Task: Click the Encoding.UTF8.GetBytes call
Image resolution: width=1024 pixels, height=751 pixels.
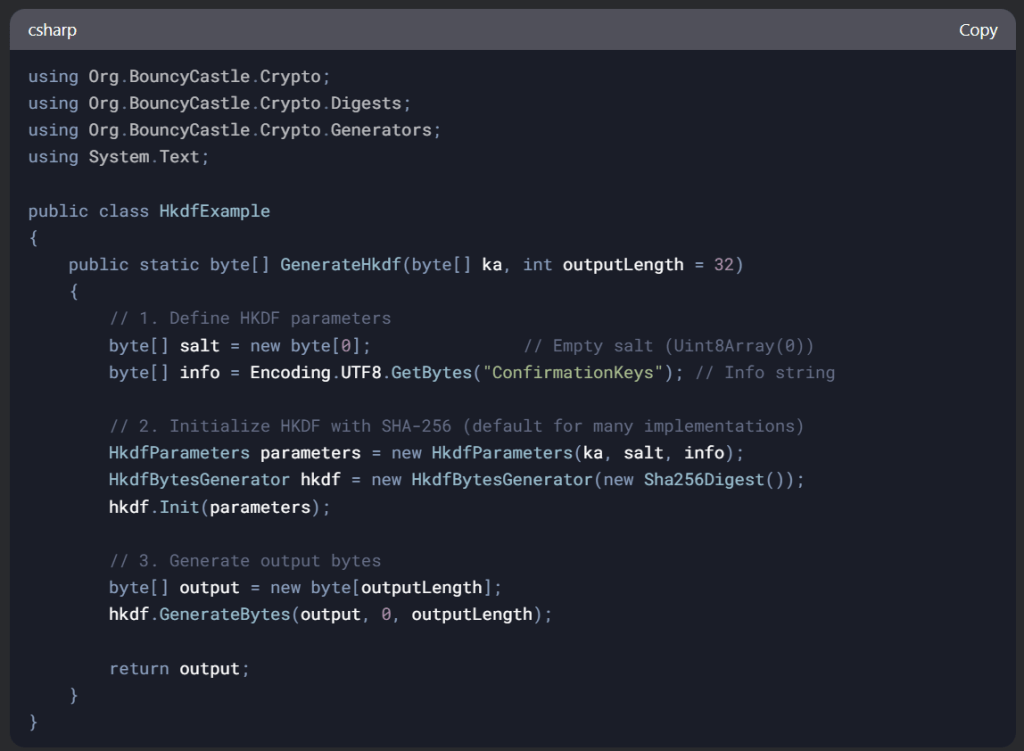Action: coord(361,373)
